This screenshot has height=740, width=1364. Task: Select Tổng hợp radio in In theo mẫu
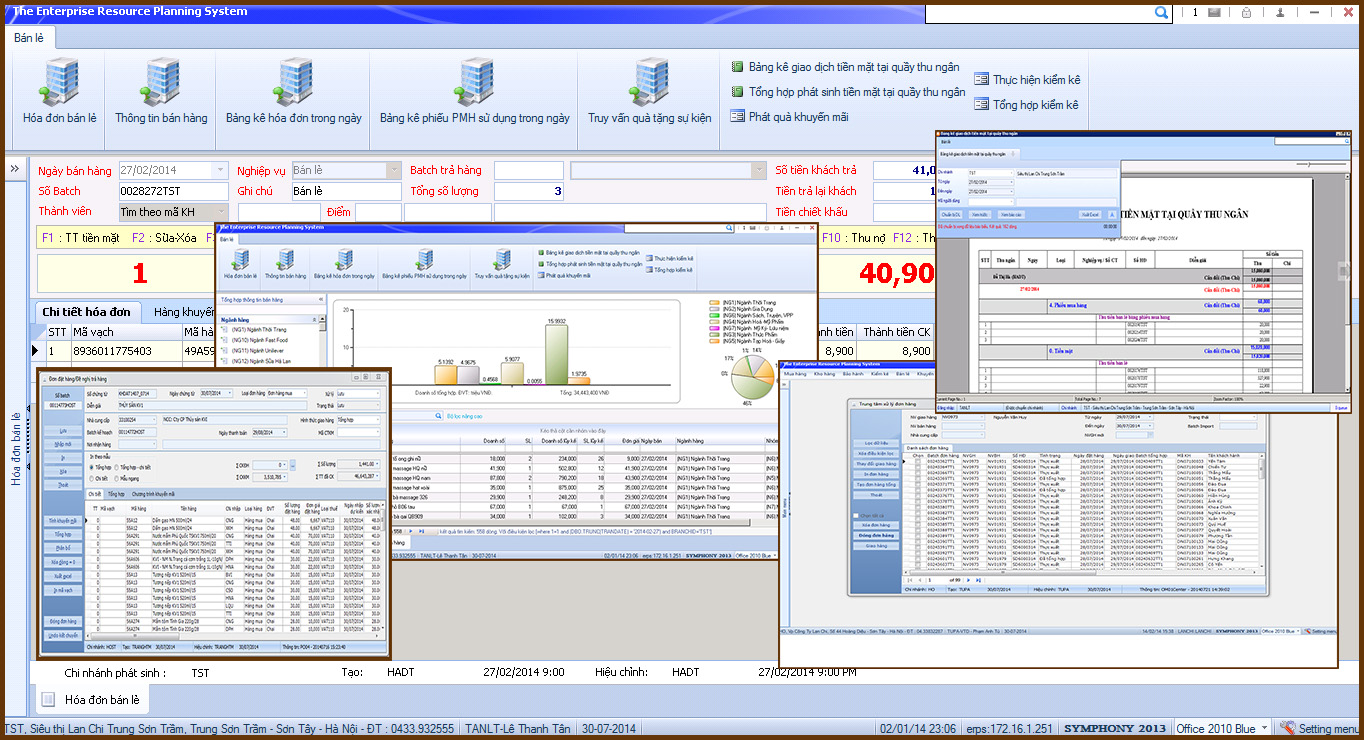coord(93,466)
